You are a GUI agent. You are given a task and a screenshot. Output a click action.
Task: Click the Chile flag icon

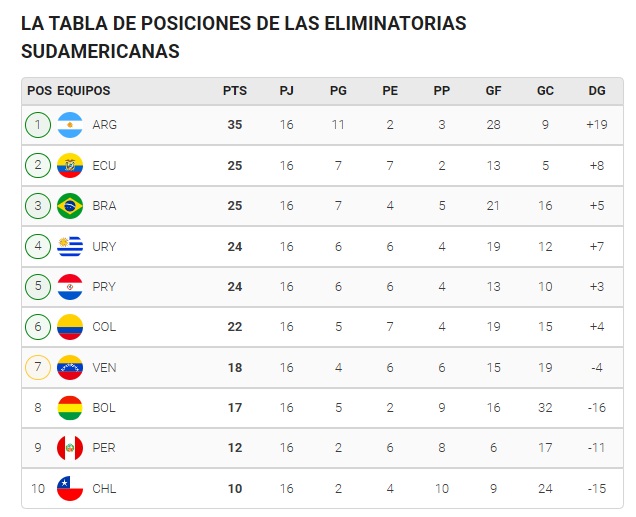tap(70, 487)
